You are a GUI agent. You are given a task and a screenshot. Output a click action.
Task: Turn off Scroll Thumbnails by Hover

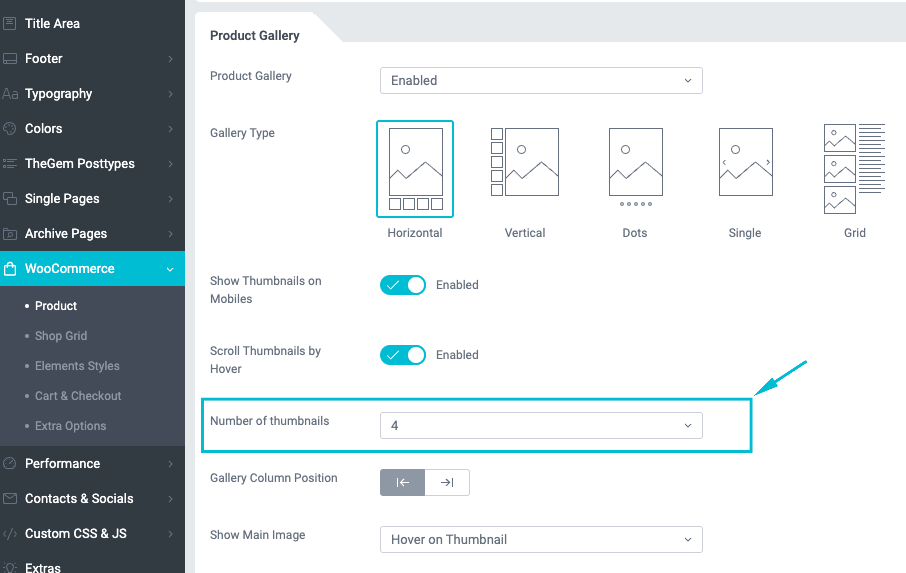pyautogui.click(x=403, y=355)
